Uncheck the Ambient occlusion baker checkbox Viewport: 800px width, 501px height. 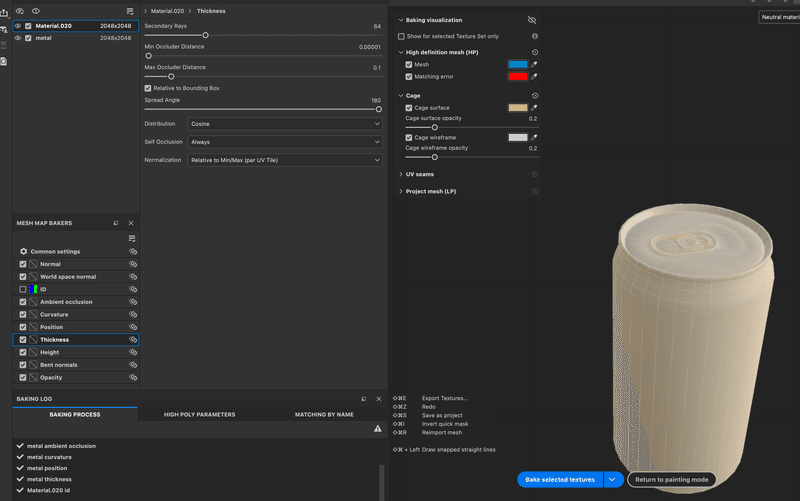click(23, 302)
